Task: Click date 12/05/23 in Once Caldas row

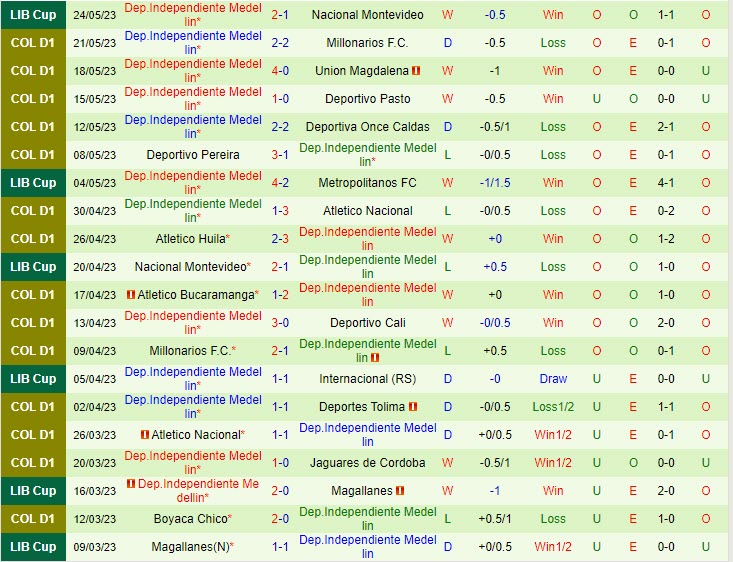Action: pyautogui.click(x=94, y=127)
